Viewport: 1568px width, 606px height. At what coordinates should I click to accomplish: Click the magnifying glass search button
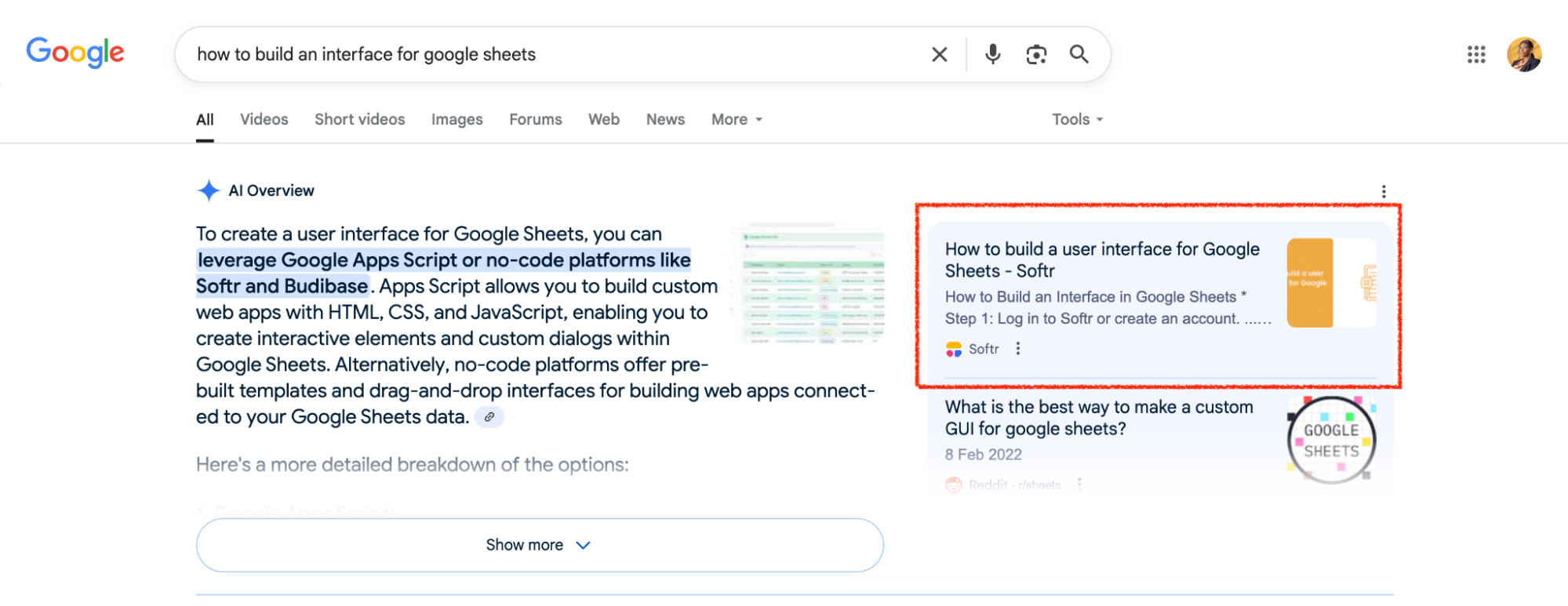pos(1079,54)
